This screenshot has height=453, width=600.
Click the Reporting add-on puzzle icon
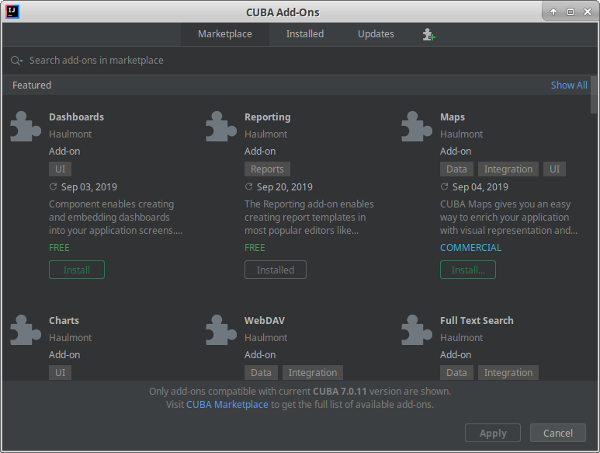[x=221, y=126]
